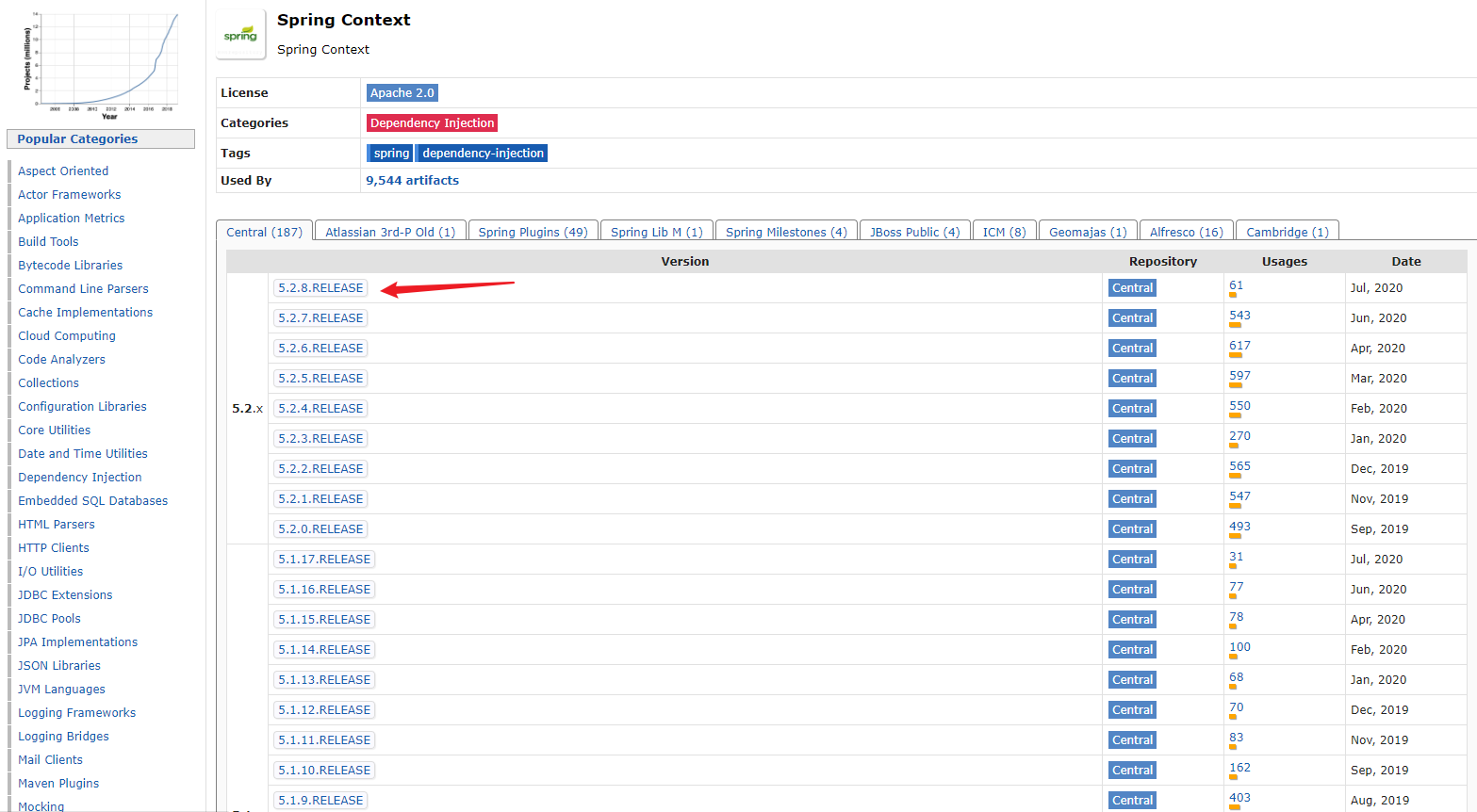Switch to the Spring Plugins (49) tab

[x=533, y=232]
